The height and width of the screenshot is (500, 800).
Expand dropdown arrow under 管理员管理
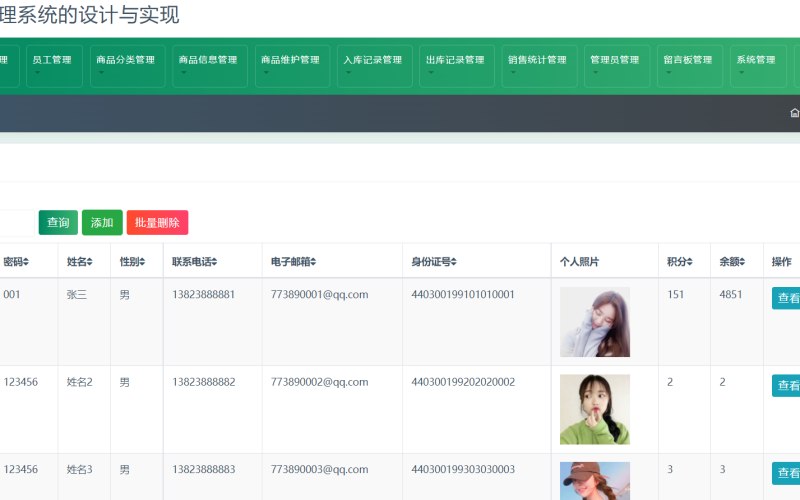pyautogui.click(x=595, y=72)
